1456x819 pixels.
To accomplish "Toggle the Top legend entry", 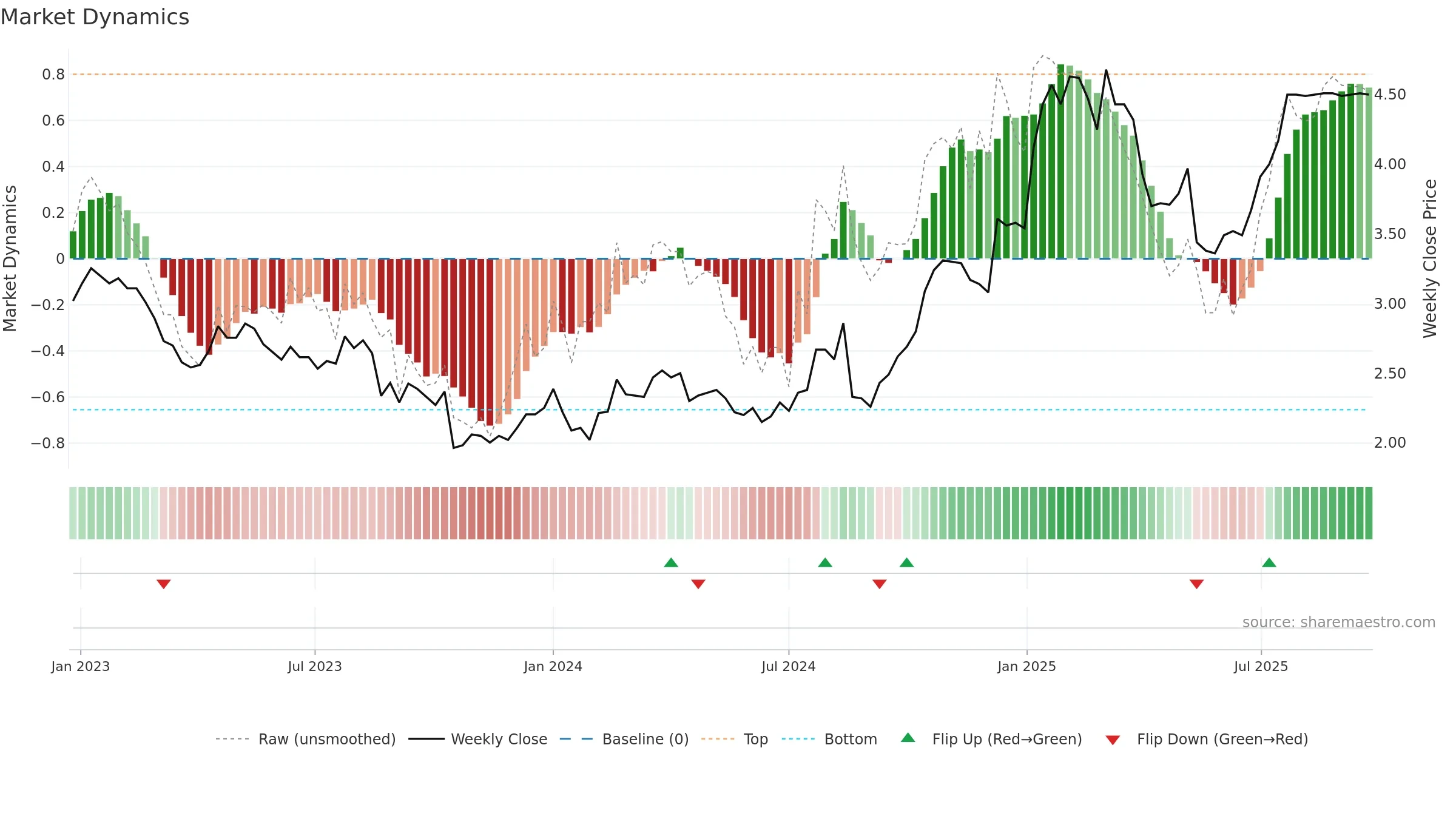I will (735, 739).
